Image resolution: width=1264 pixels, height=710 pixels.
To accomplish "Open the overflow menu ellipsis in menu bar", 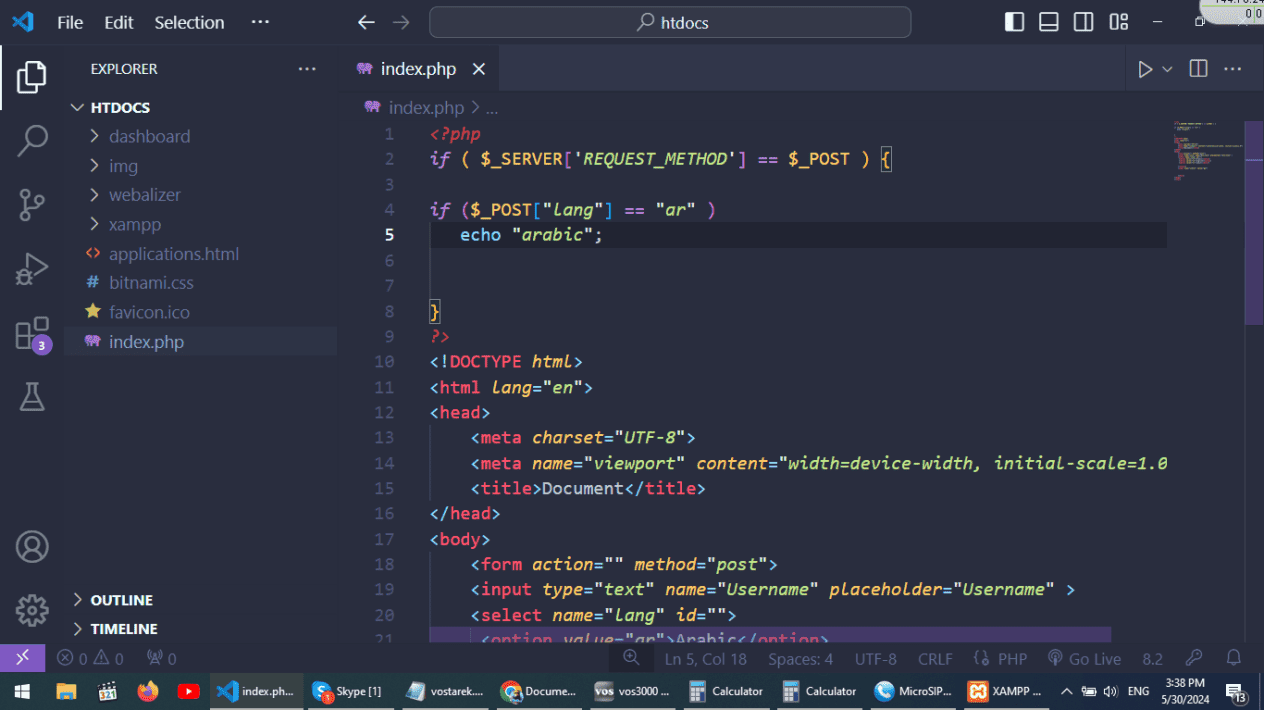I will click(x=260, y=22).
